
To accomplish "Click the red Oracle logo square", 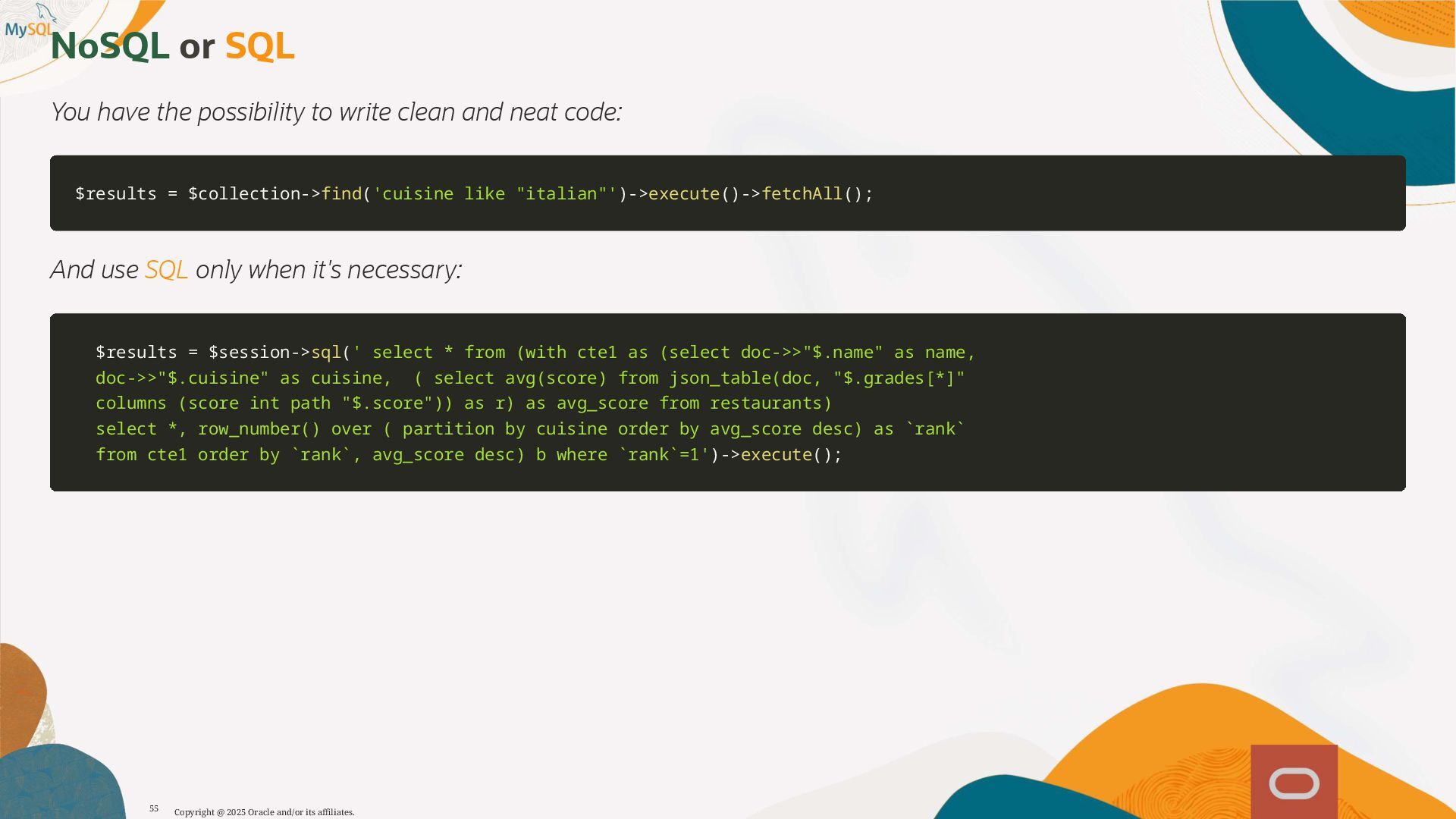I will (x=1294, y=782).
